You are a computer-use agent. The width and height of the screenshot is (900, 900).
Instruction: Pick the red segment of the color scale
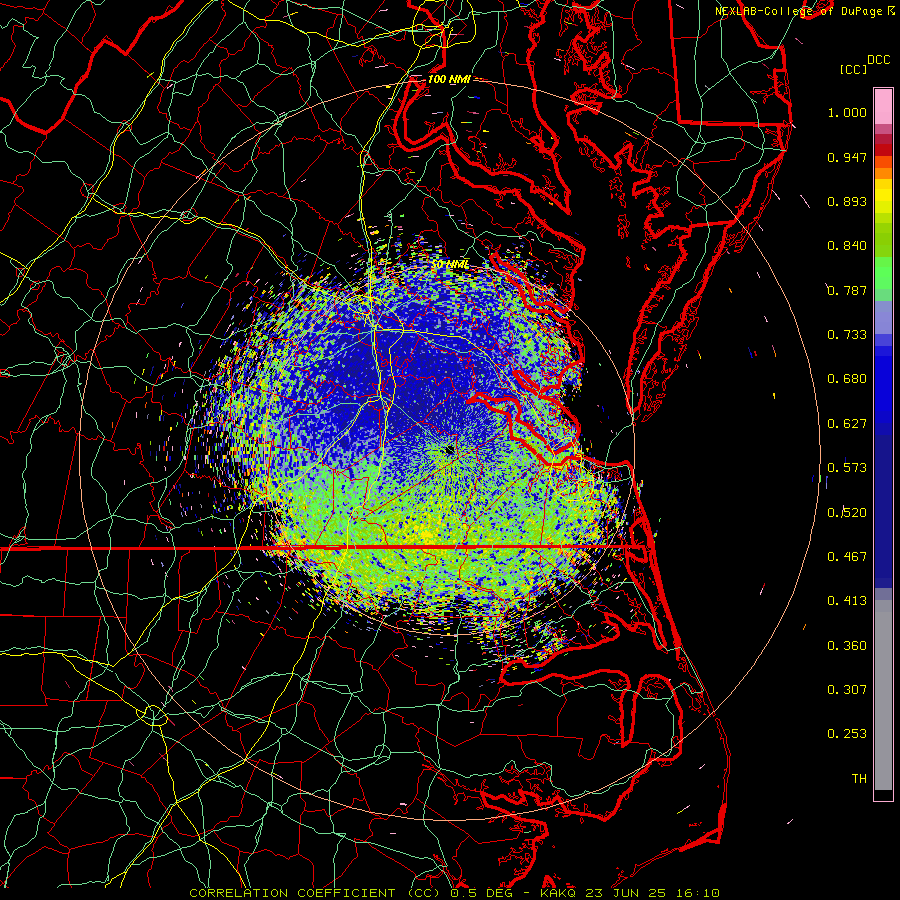(x=883, y=150)
